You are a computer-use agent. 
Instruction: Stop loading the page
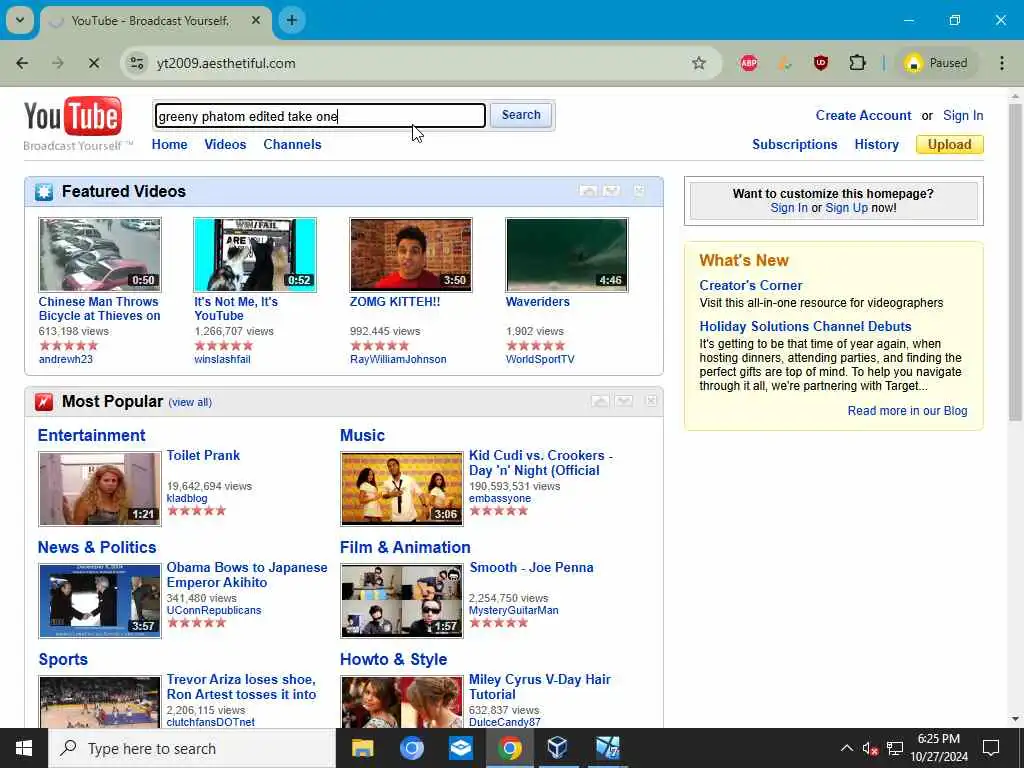(x=93, y=63)
